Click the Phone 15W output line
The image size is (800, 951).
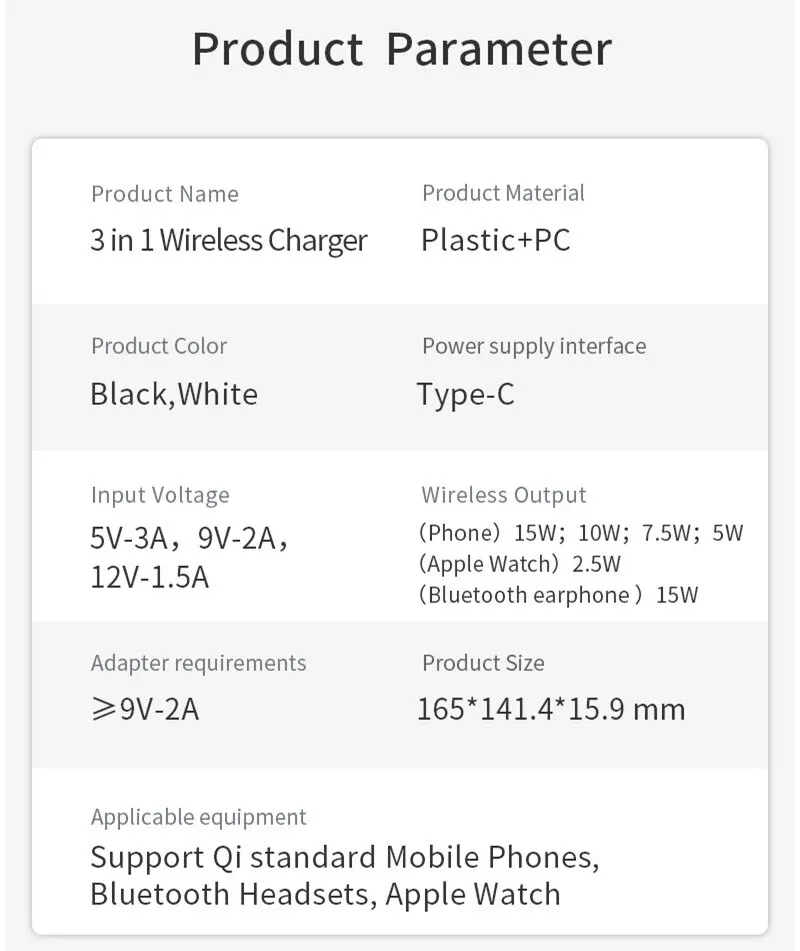(x=581, y=533)
